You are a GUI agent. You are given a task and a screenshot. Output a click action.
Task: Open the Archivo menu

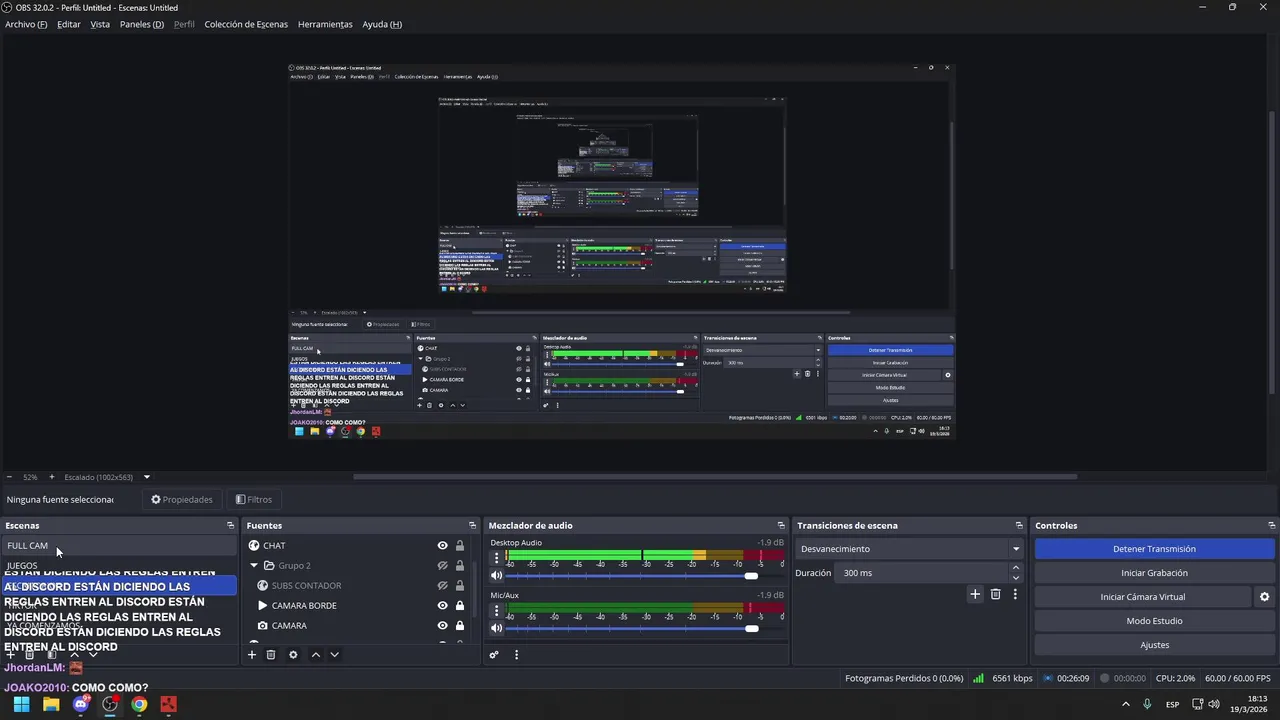[26, 24]
